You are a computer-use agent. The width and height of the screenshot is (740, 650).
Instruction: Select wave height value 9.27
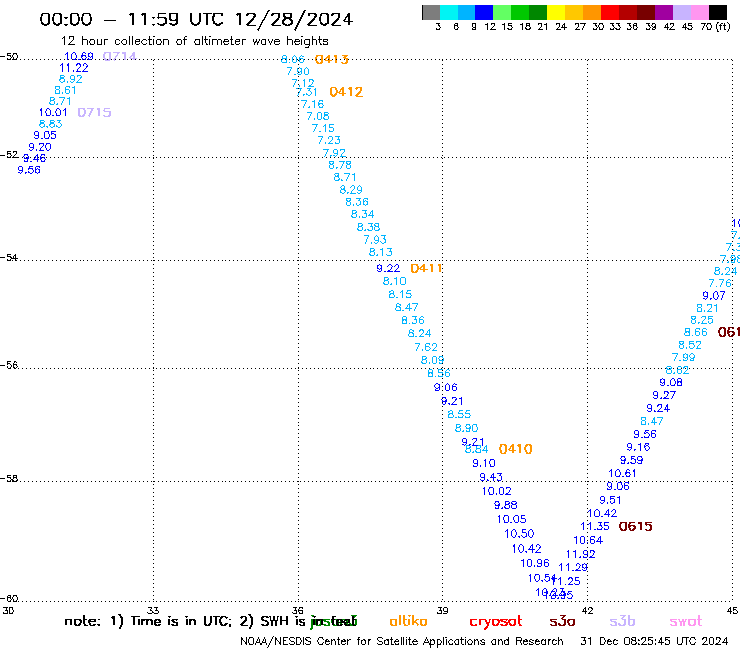point(664,396)
